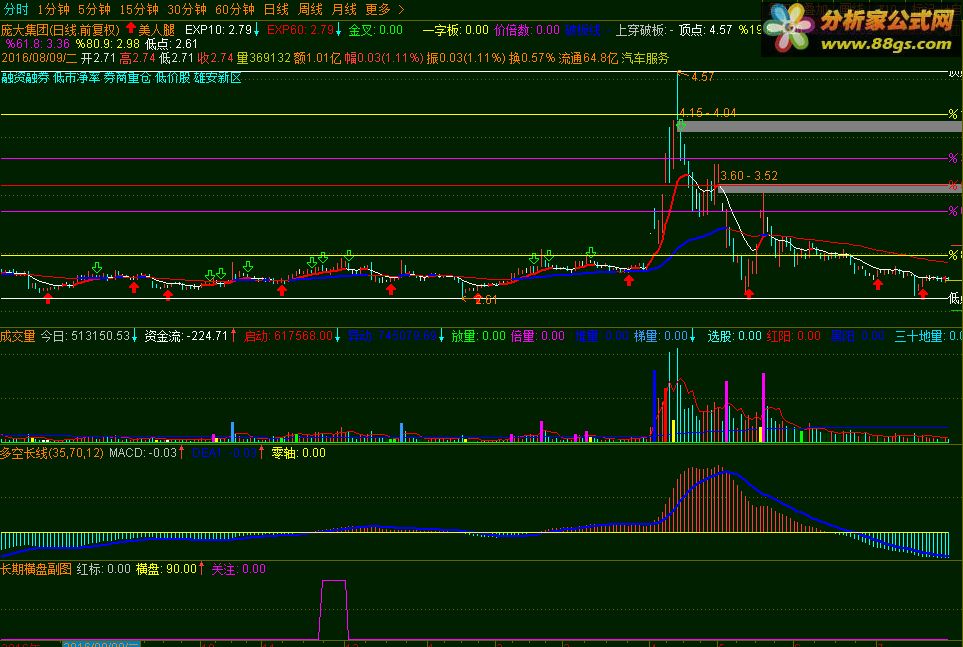963x647 pixels.
Task: Select the 1分钟 period tab
Action: 53,9
